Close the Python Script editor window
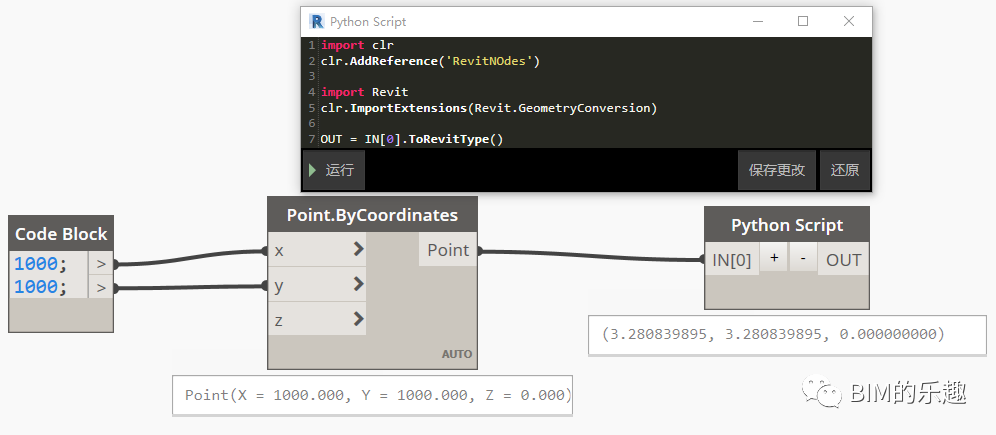 tap(849, 22)
